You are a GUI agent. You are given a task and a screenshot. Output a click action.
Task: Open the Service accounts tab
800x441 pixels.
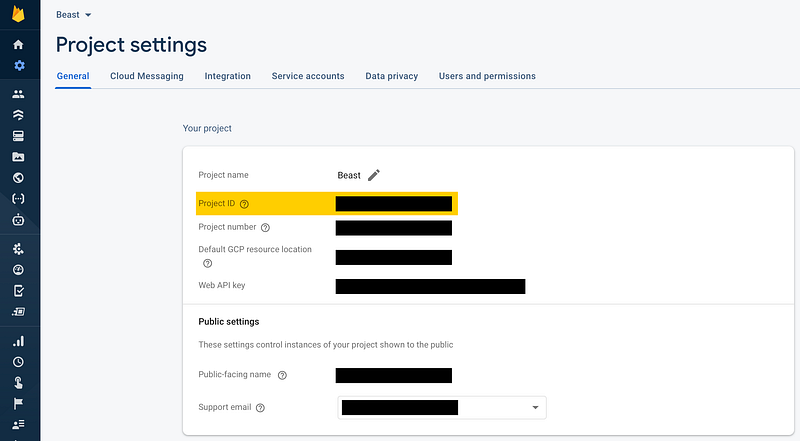308,76
